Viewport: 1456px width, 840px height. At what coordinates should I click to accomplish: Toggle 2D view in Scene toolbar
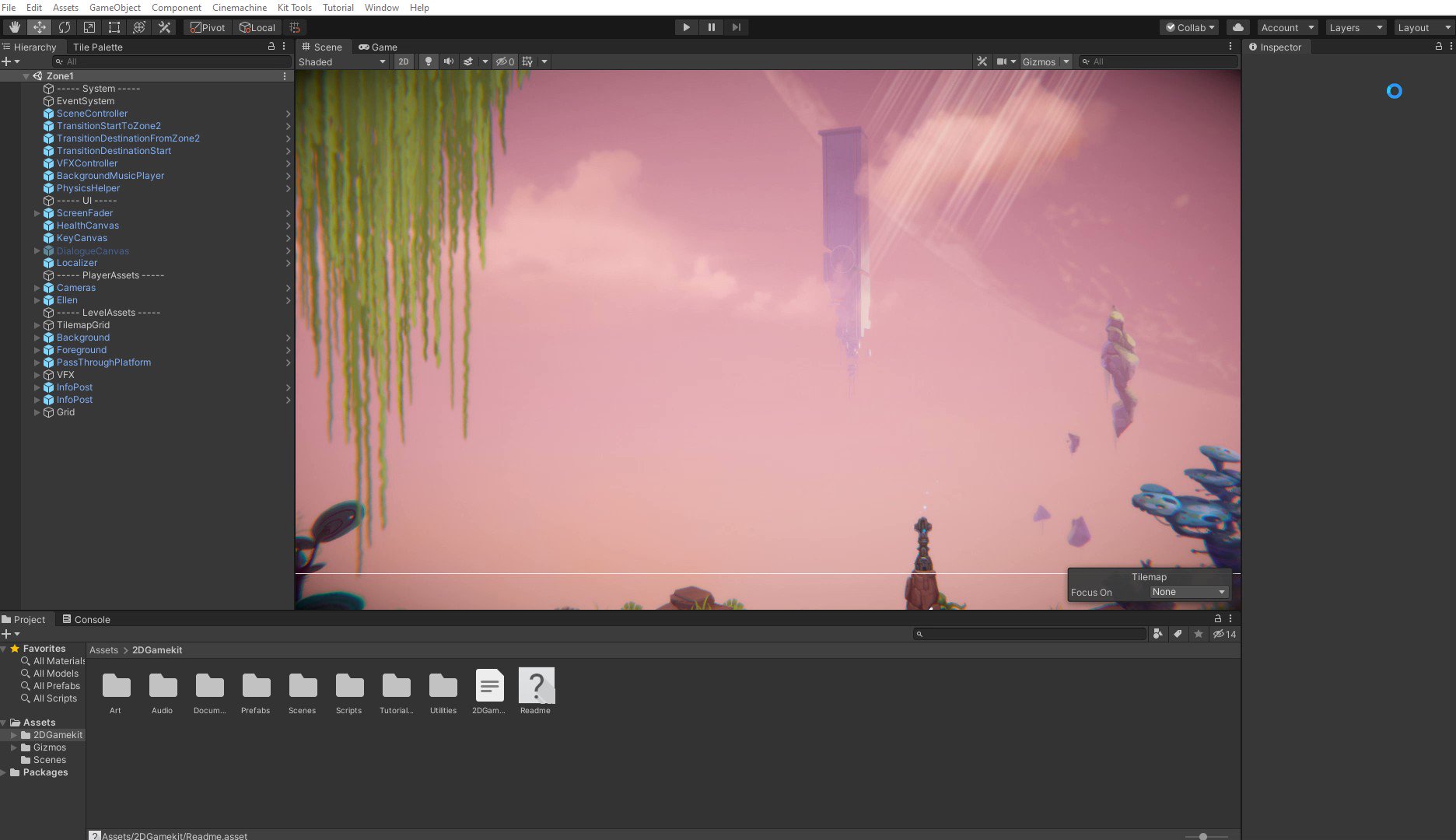404,61
